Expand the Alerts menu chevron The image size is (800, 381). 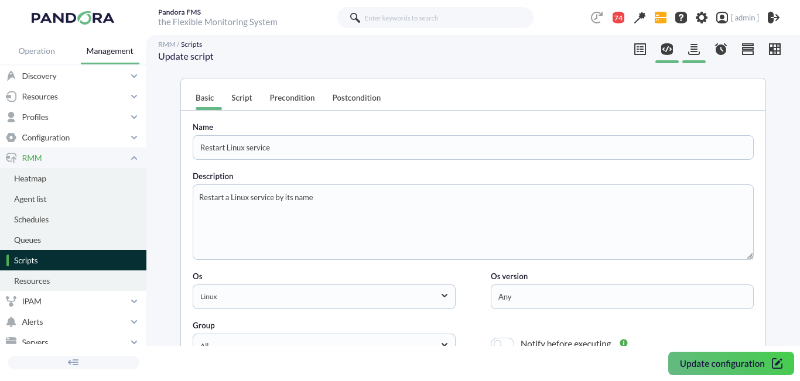(134, 322)
